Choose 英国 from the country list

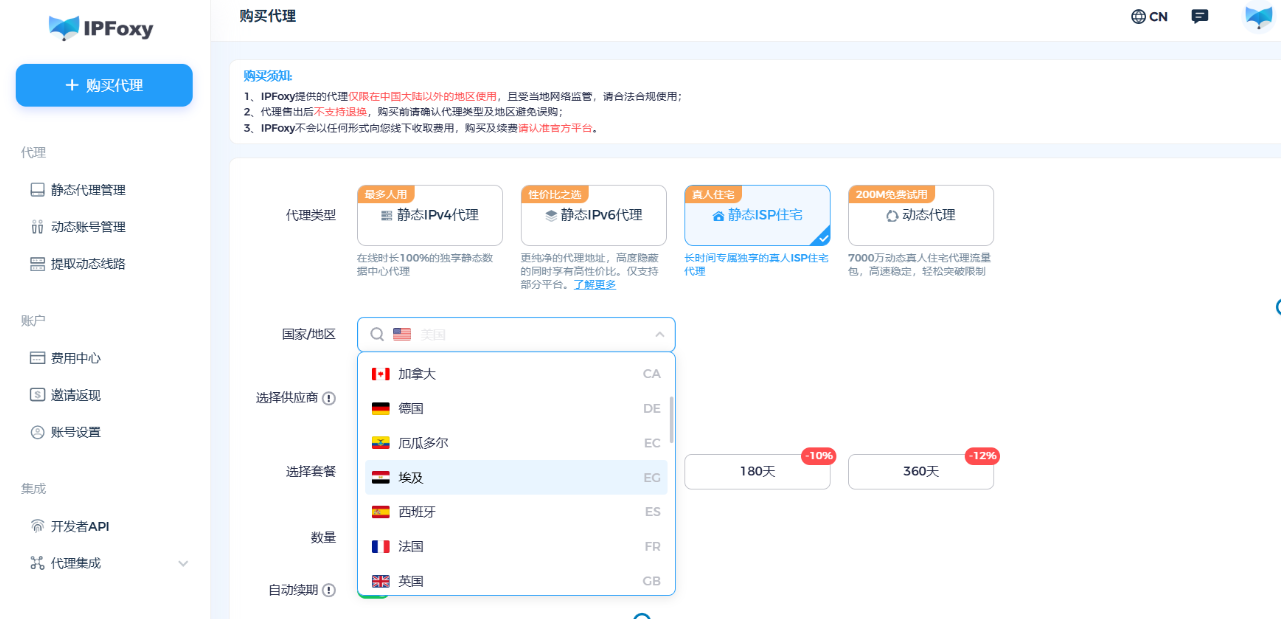[516, 580]
